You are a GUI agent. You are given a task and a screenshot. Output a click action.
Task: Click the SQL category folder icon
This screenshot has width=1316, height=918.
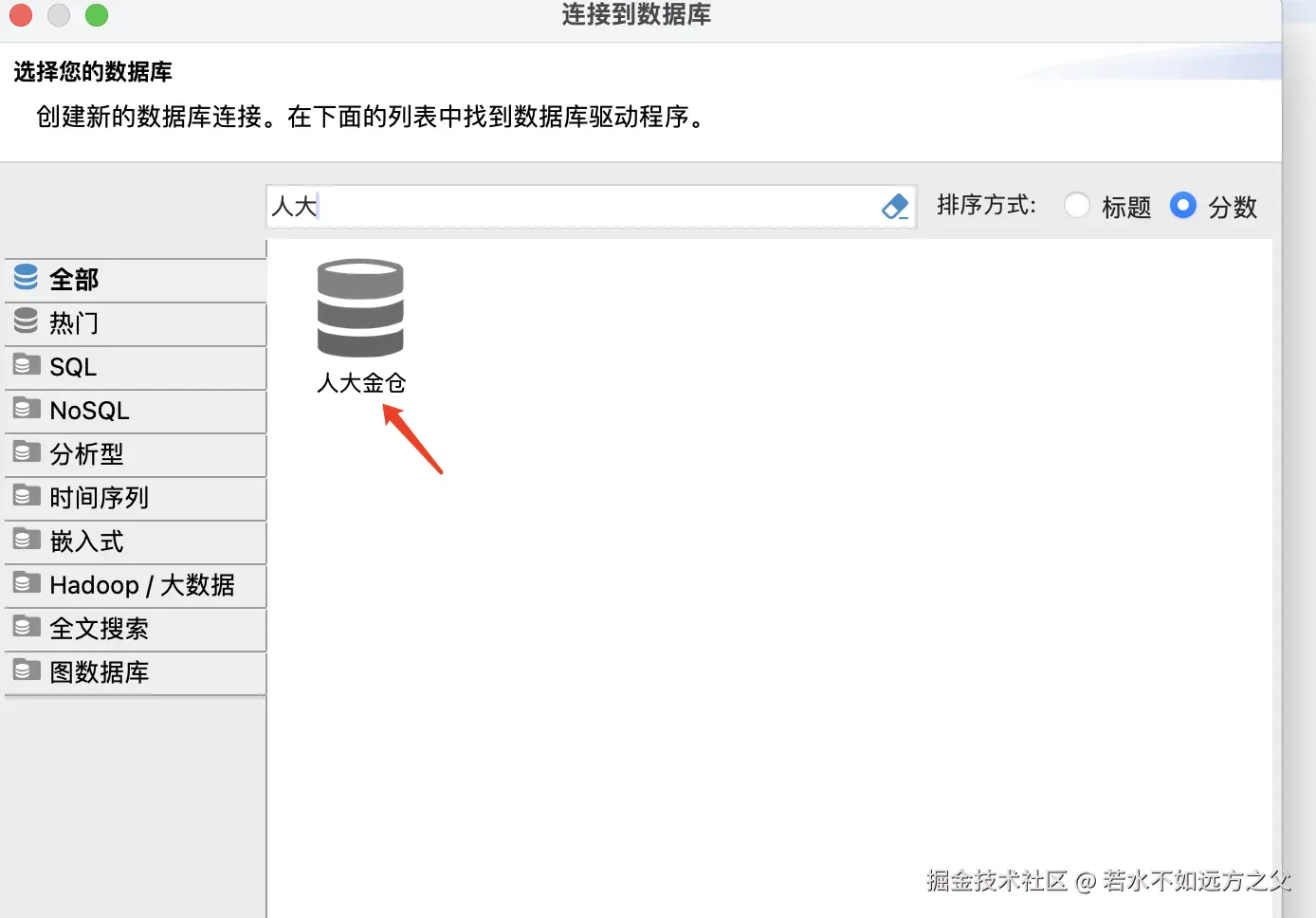click(x=27, y=364)
